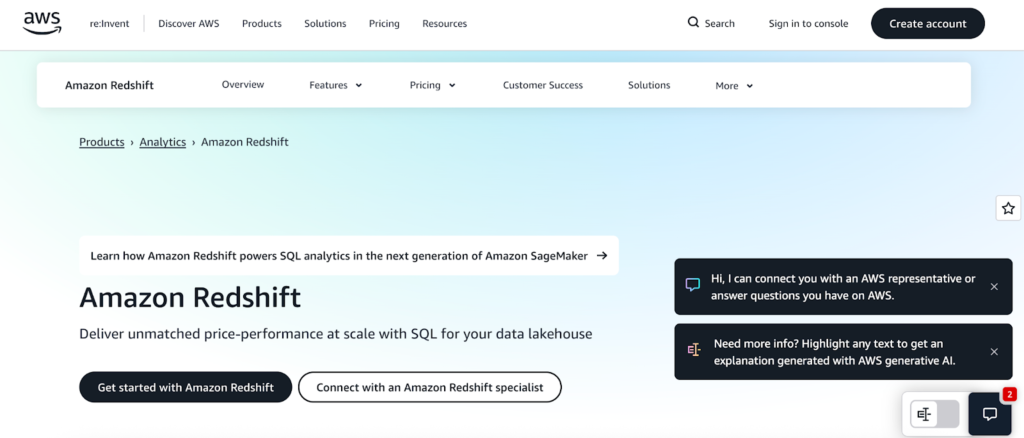
Task: Open the Analytics breadcrumb link
Action: (163, 142)
